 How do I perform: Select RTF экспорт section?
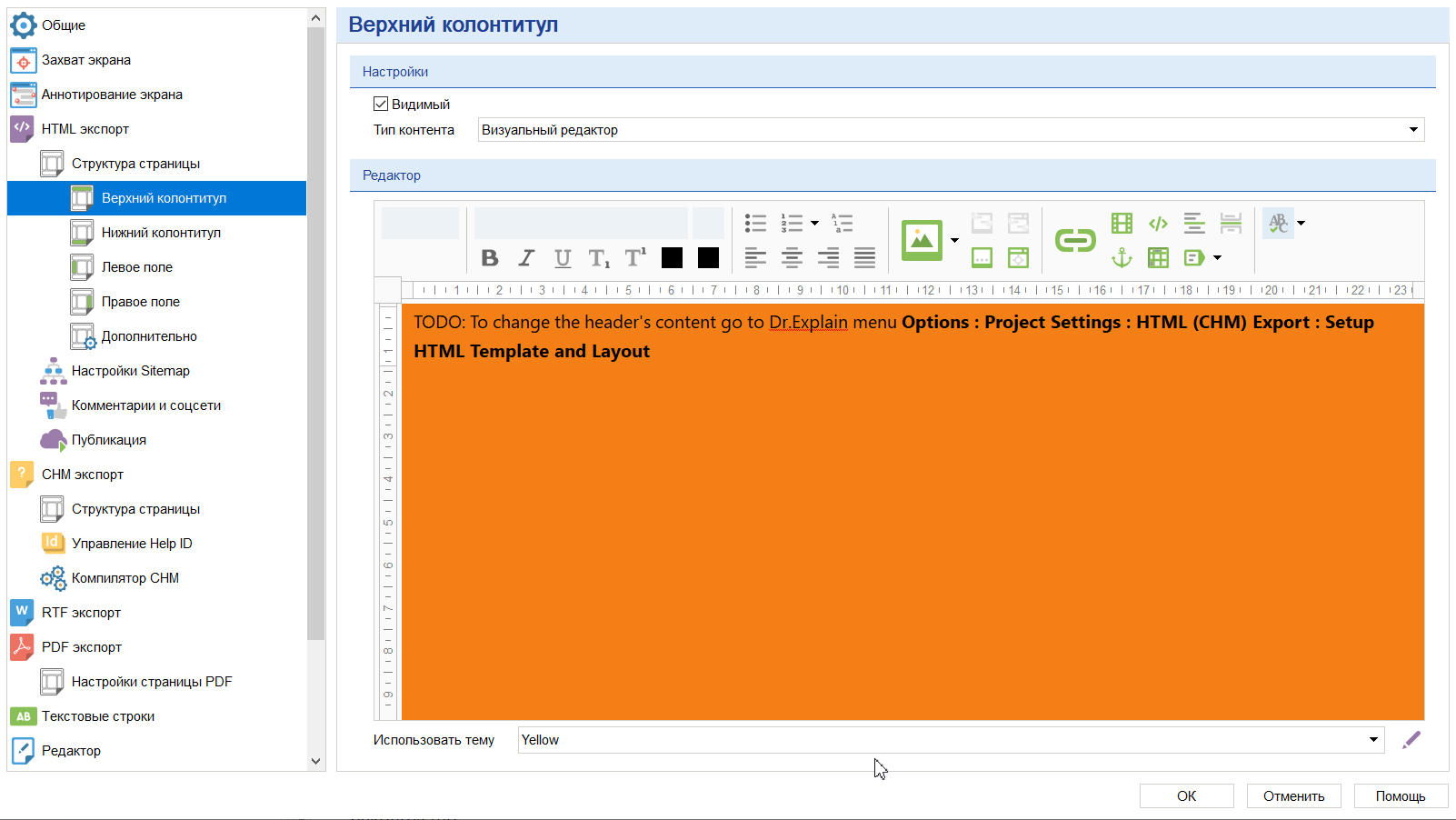point(81,613)
